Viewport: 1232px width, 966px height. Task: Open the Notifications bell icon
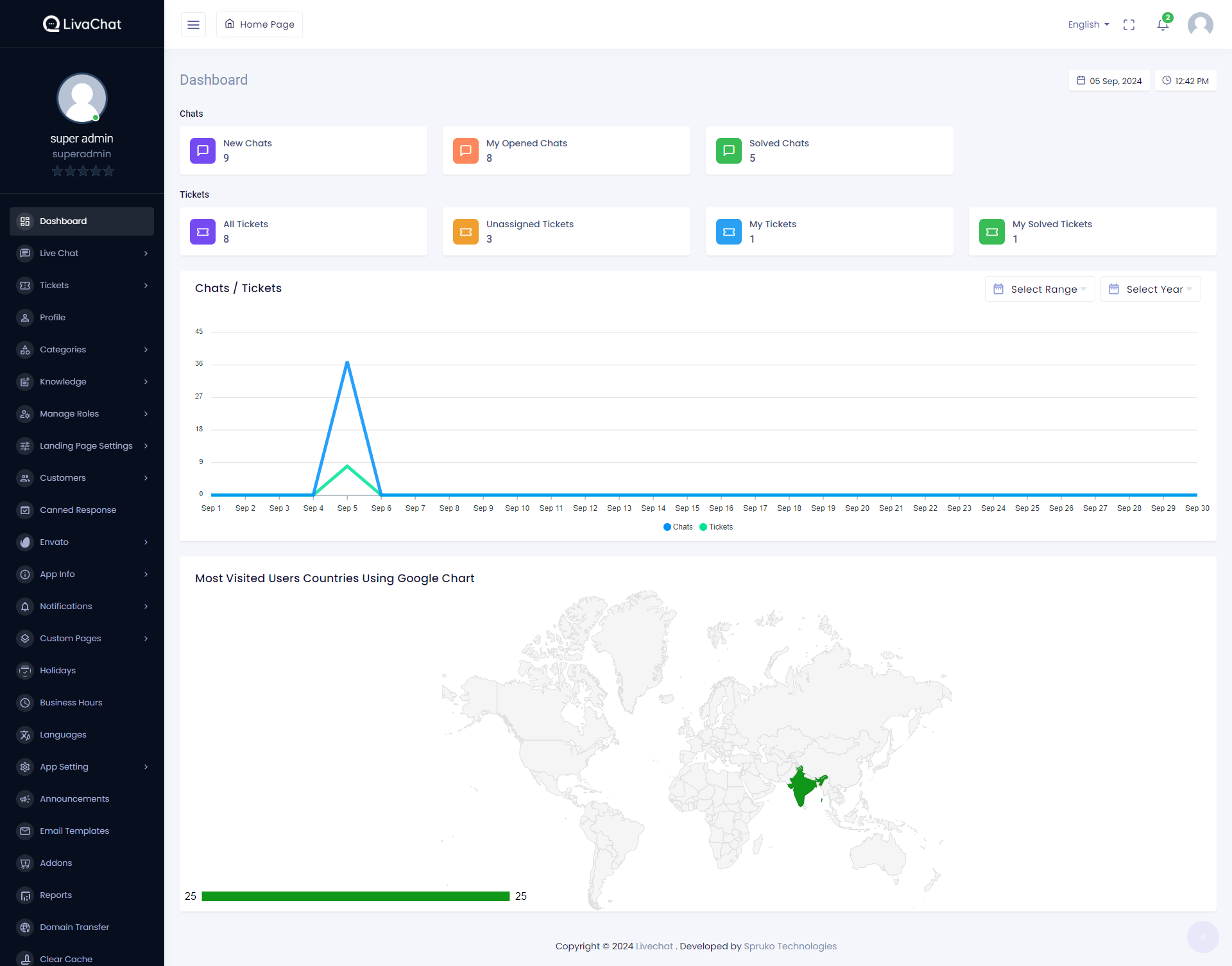[1161, 24]
